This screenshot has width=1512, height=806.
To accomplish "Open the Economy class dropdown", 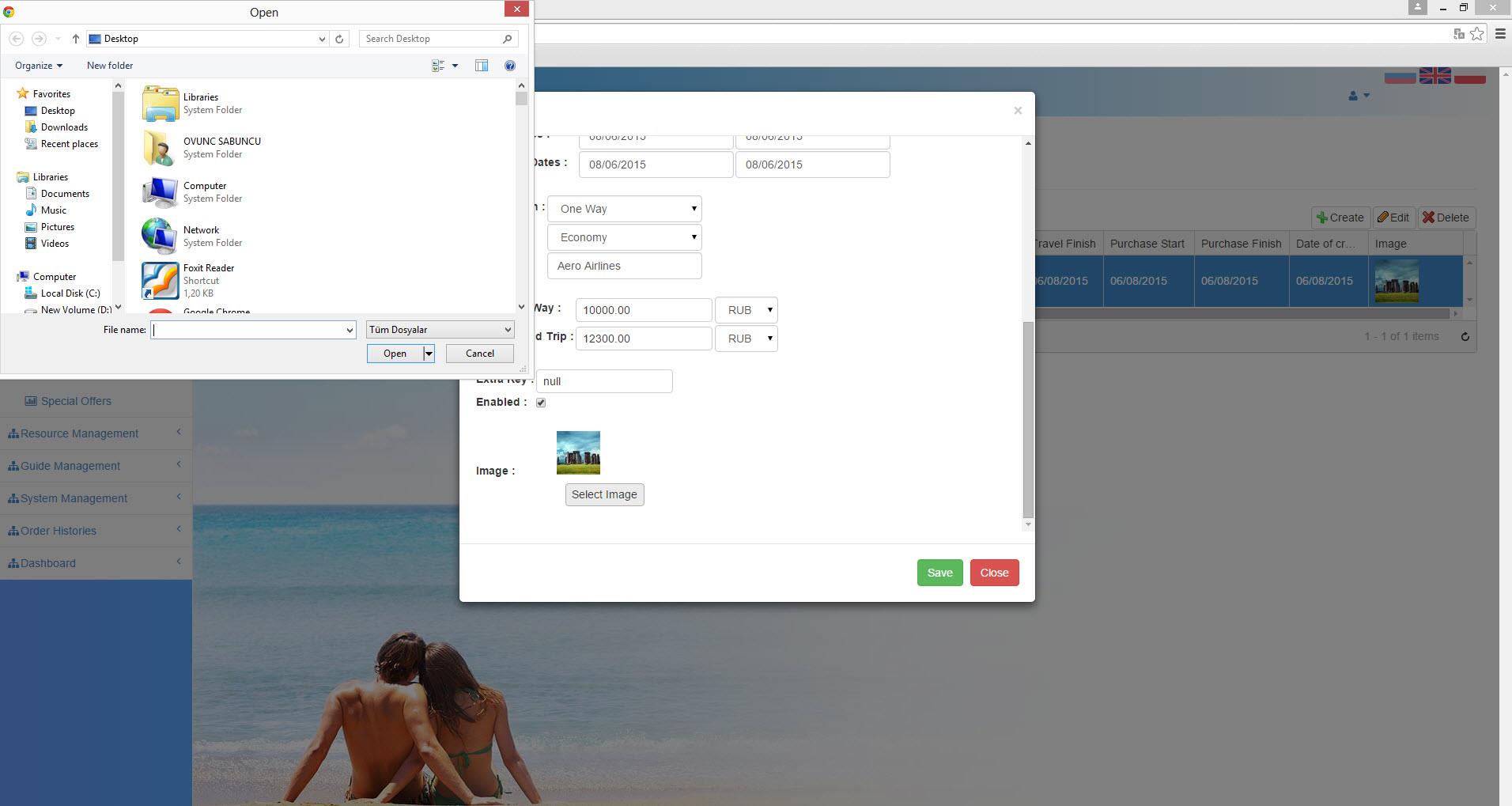I will click(x=625, y=237).
